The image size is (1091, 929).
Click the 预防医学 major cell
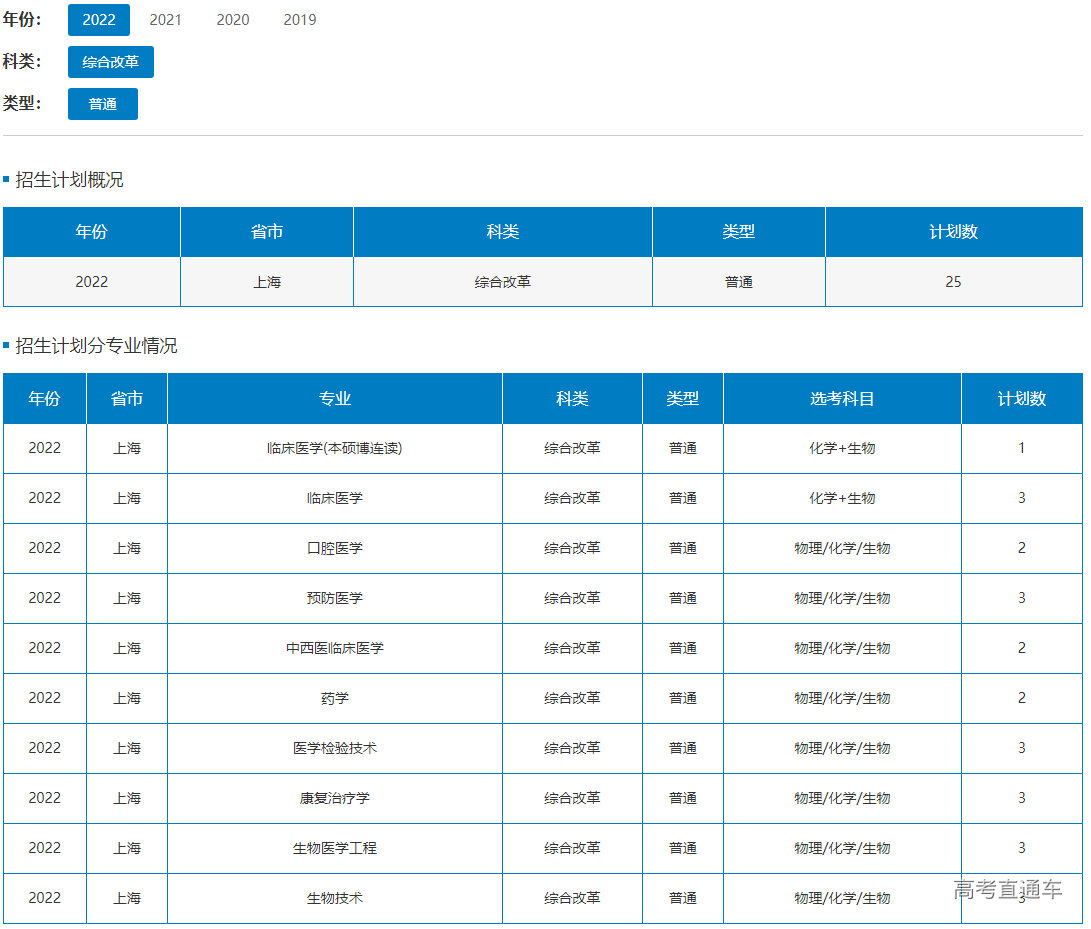pyautogui.click(x=335, y=599)
